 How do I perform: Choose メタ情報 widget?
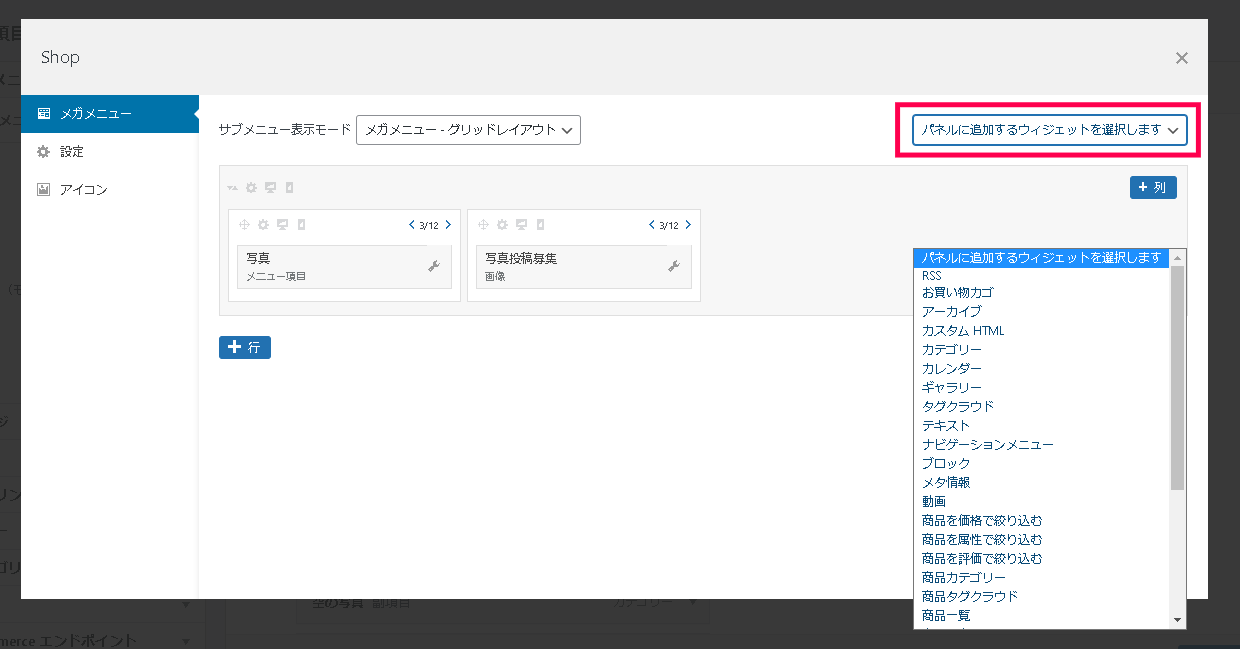click(x=1041, y=483)
